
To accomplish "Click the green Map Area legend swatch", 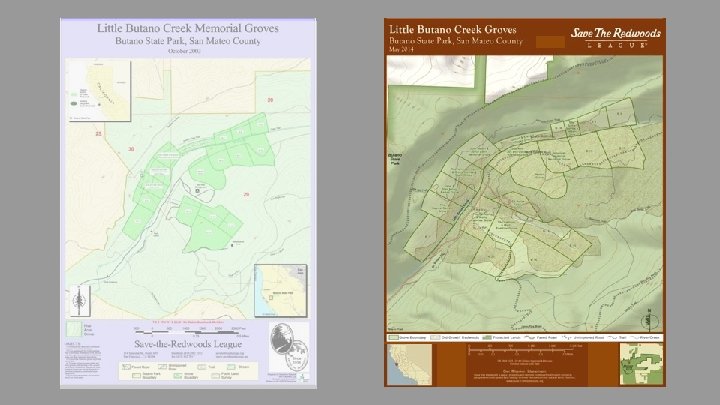I will point(74,329).
